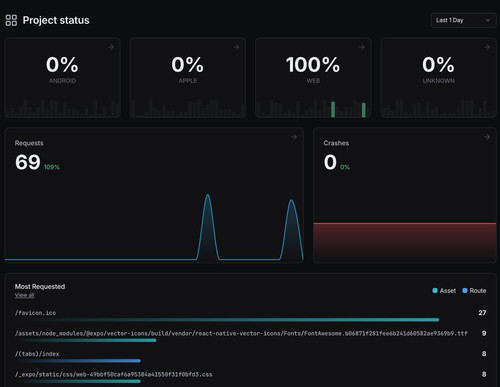The width and height of the screenshot is (500, 387).
Task: Click the /_expo/static/css web css row
Action: click(x=250, y=377)
